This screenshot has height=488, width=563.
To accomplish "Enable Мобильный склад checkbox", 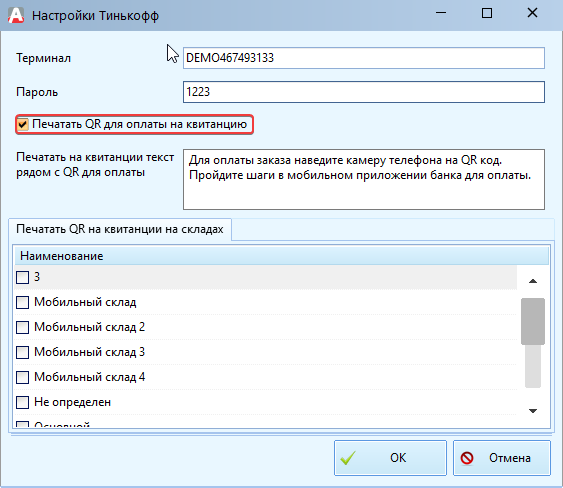I will (x=22, y=302).
